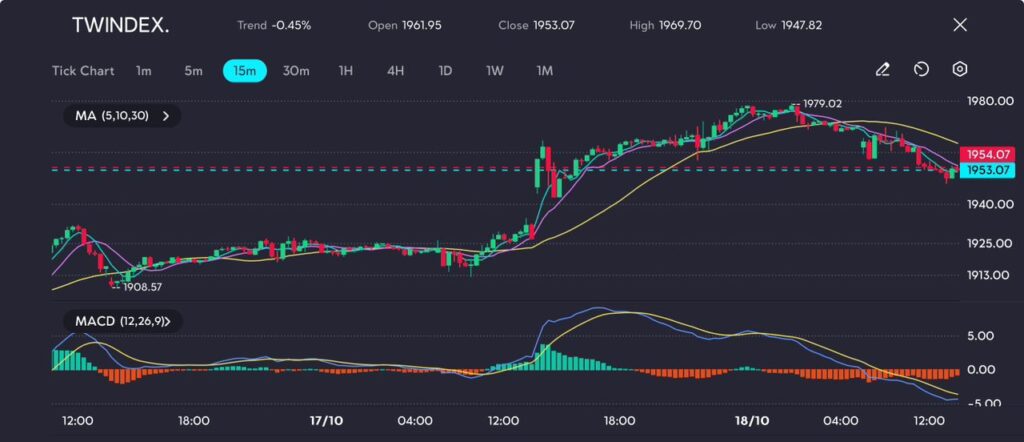Switch to Tick Chart view
Screen dimensions: 1024x442
pos(83,71)
